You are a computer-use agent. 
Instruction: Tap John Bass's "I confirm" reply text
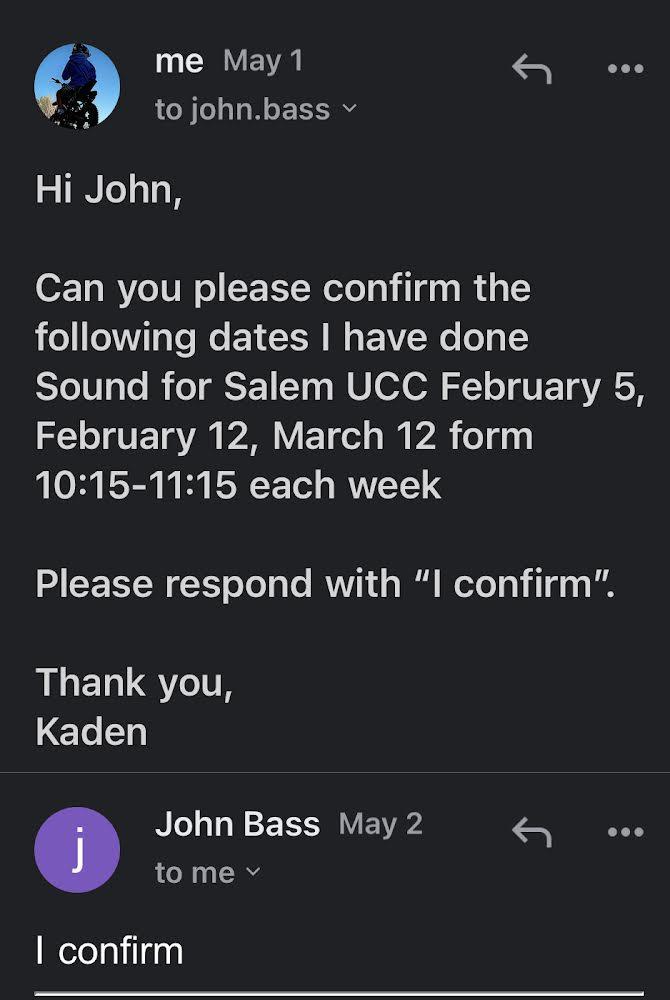(x=109, y=950)
